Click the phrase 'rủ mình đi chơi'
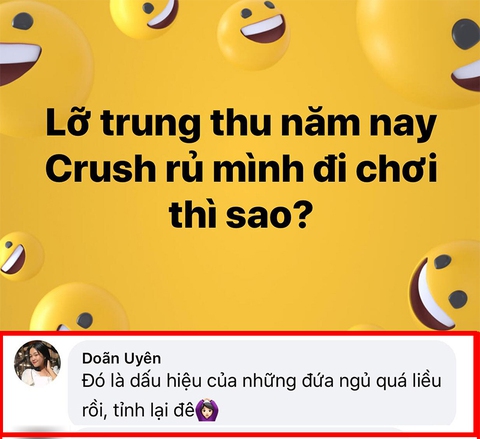The height and width of the screenshot is (439, 480). pos(301,168)
